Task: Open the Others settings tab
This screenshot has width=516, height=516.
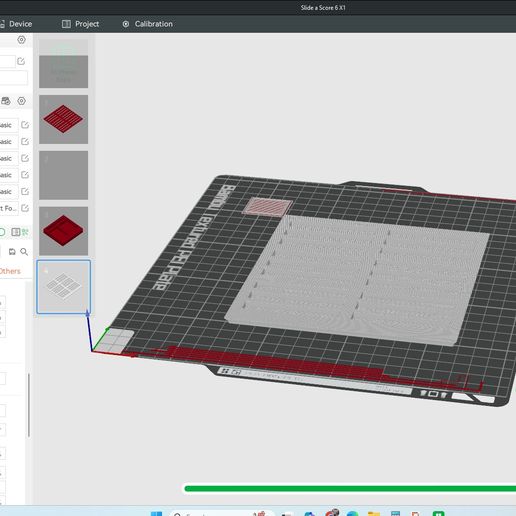Action: 10,271
